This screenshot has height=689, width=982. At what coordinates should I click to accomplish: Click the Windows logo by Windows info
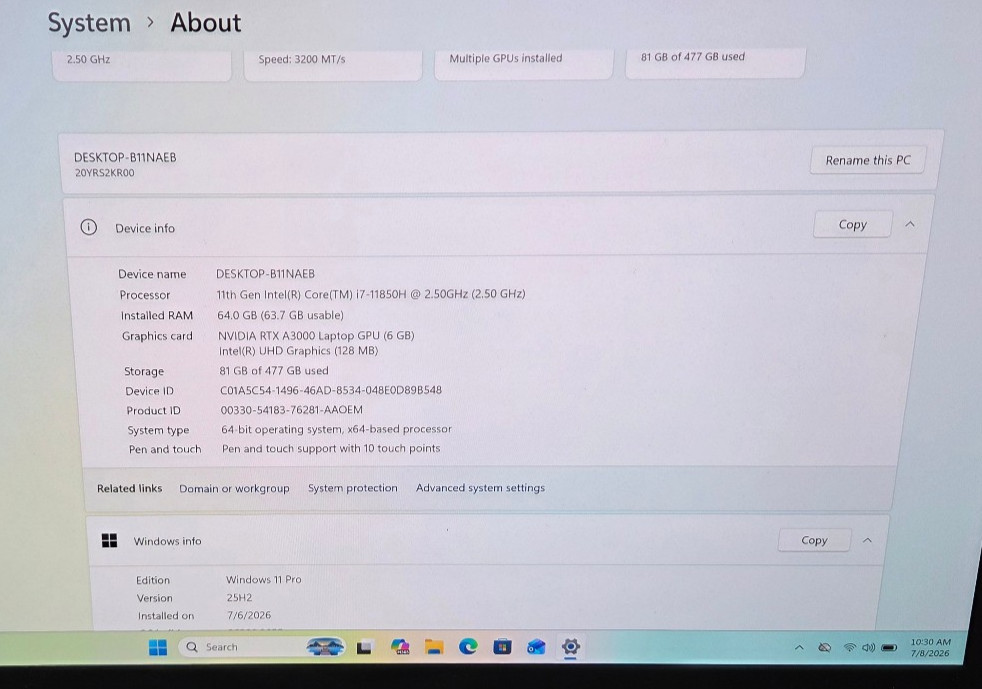110,540
